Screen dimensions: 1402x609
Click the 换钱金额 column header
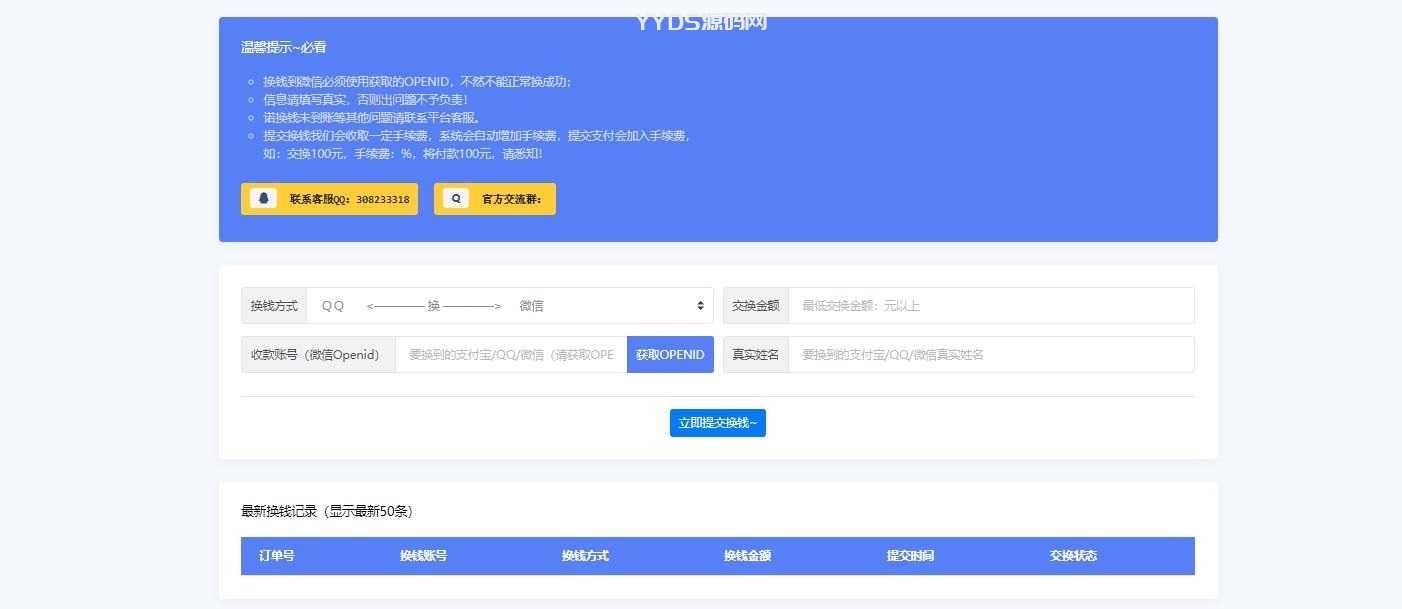pyautogui.click(x=750, y=555)
